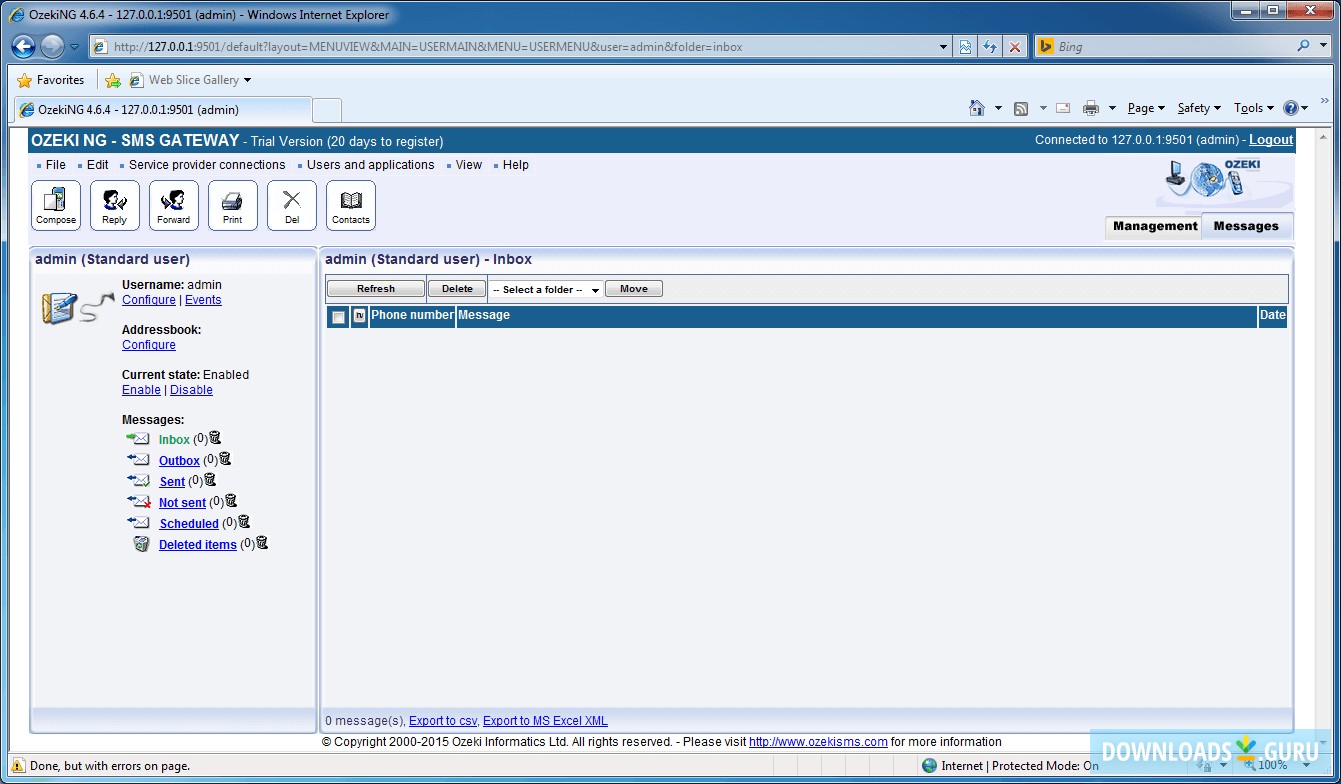Open a new blank browser tab

tap(327, 109)
